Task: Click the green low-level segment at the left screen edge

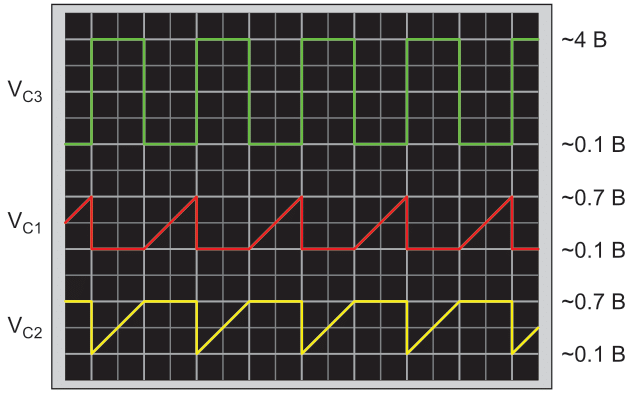Action: (x=78, y=144)
